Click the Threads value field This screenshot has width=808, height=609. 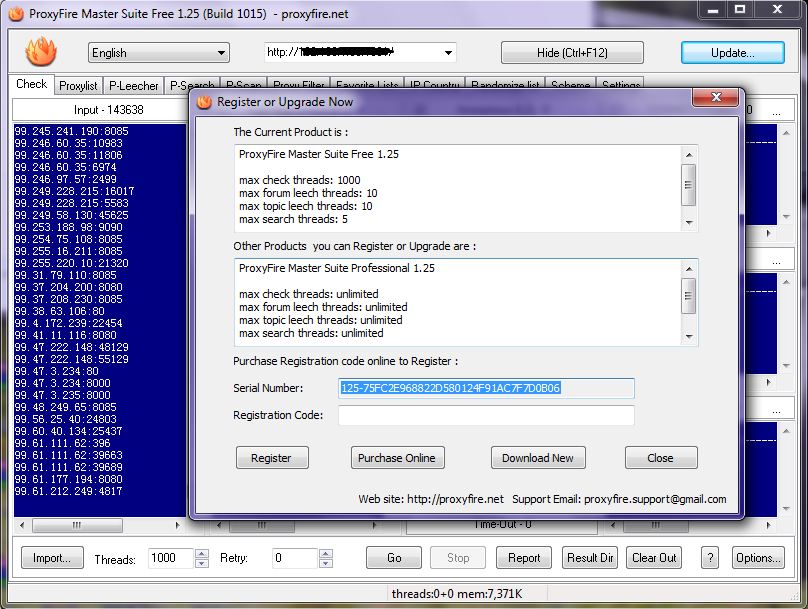point(171,558)
